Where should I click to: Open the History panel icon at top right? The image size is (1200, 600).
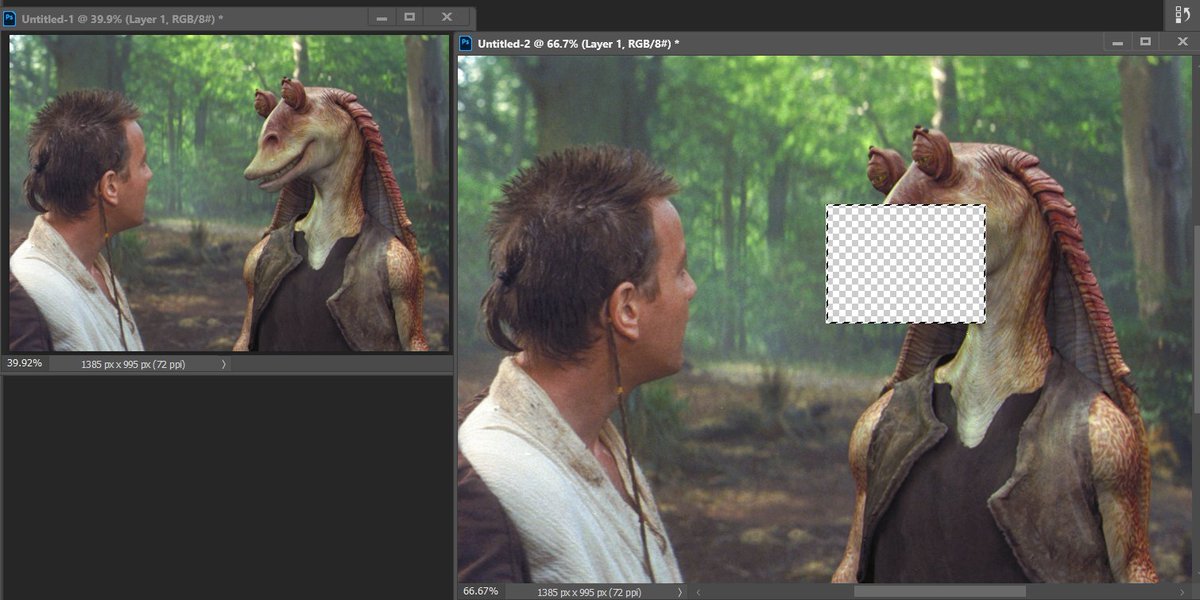click(1182, 14)
